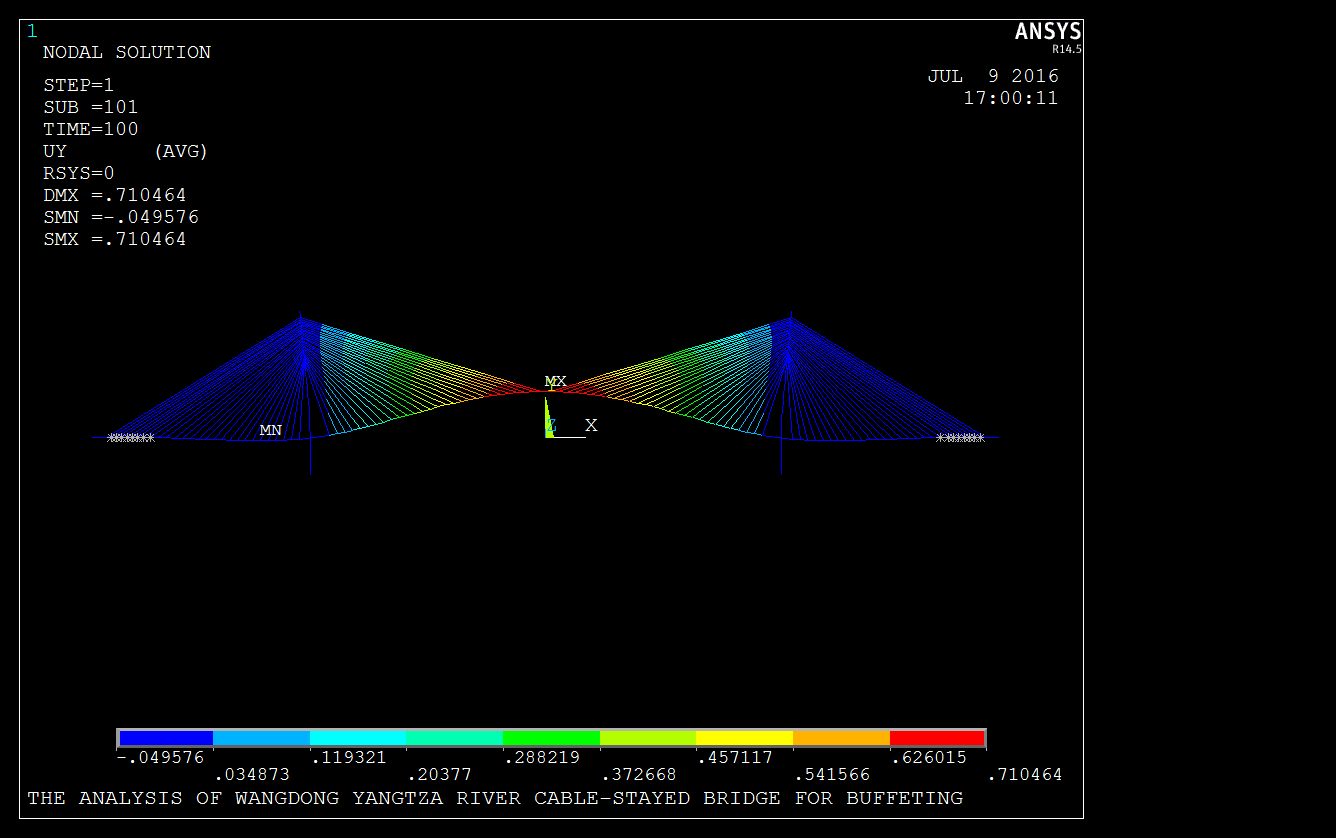1336x838 pixels.
Task: Click the green legend color band
Action: tap(551, 738)
